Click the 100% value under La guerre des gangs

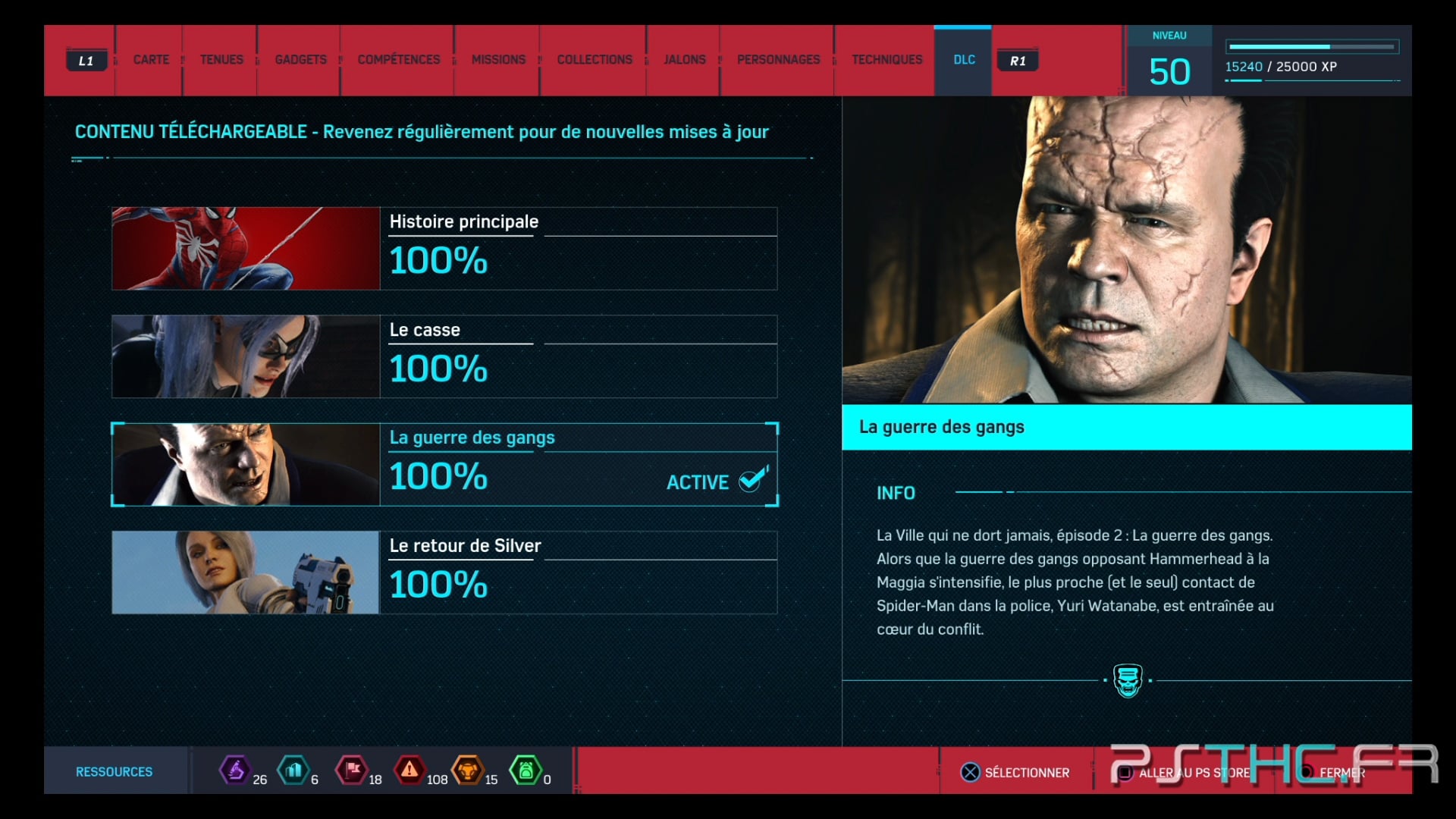click(x=438, y=477)
